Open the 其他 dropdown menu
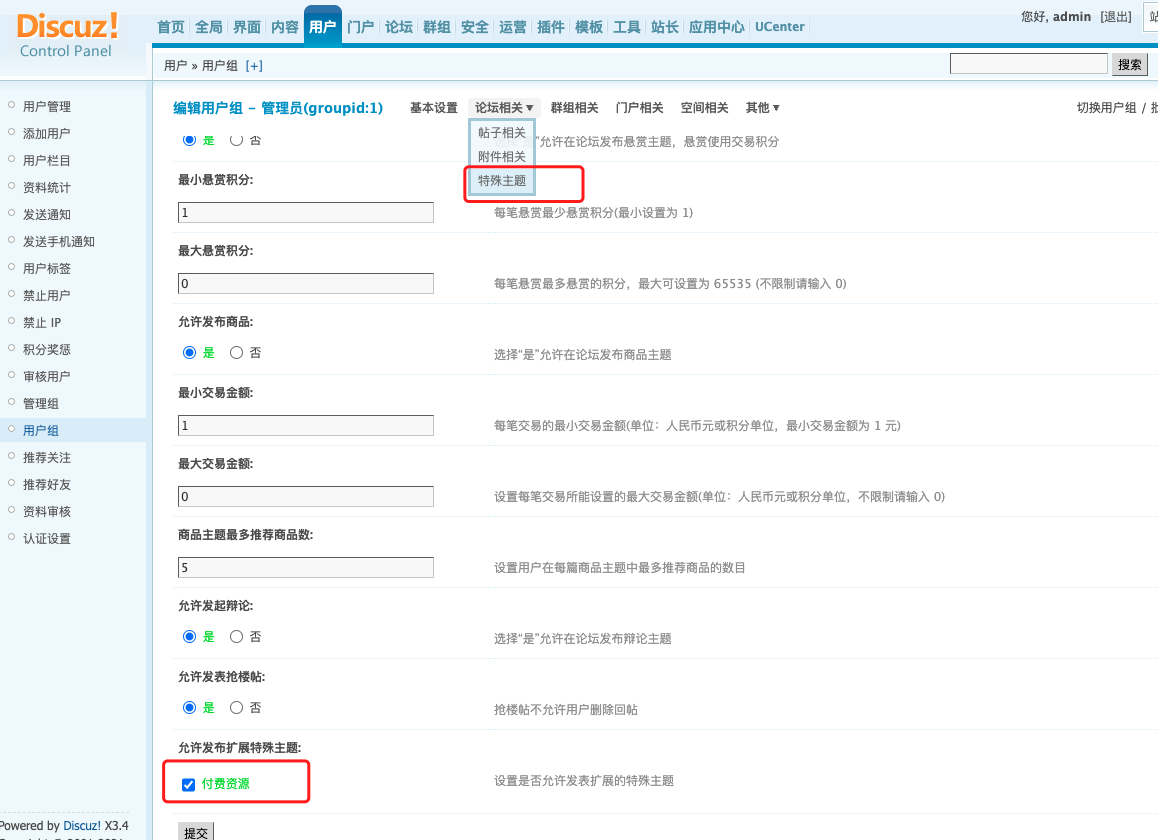Screen dimensions: 1158x840 click(762, 108)
